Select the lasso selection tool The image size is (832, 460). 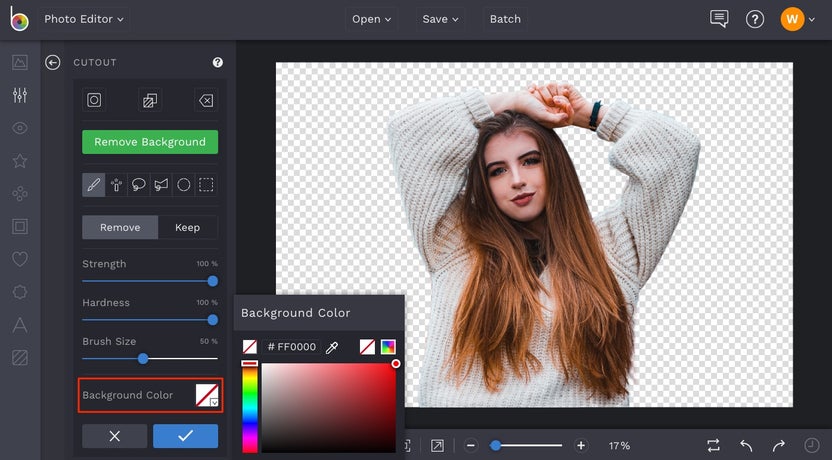pyautogui.click(x=138, y=185)
